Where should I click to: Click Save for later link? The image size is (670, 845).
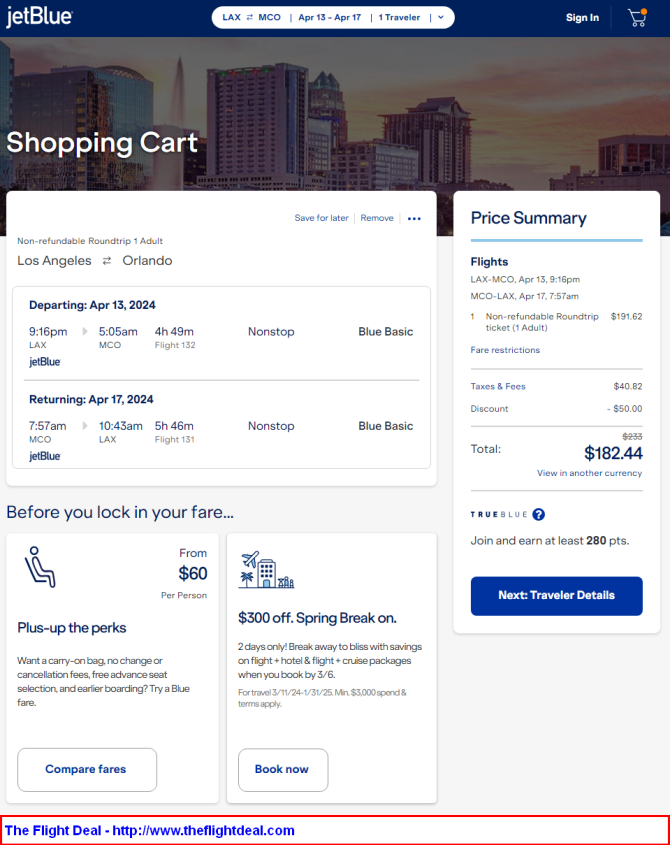pyautogui.click(x=321, y=218)
